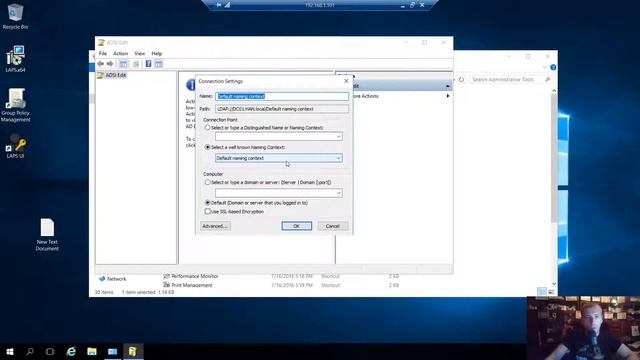Click the show/hide action pane toolbar icon
Viewport: 640px width, 360px height.
[x=158, y=64]
